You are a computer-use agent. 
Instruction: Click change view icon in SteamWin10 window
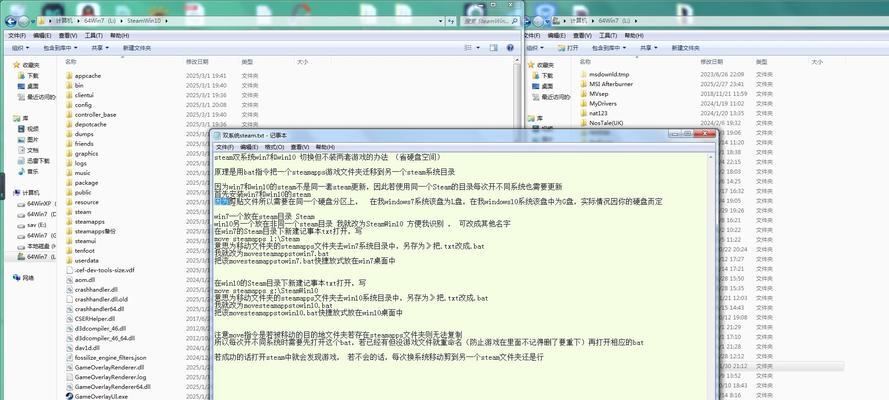pyautogui.click(x=468, y=48)
